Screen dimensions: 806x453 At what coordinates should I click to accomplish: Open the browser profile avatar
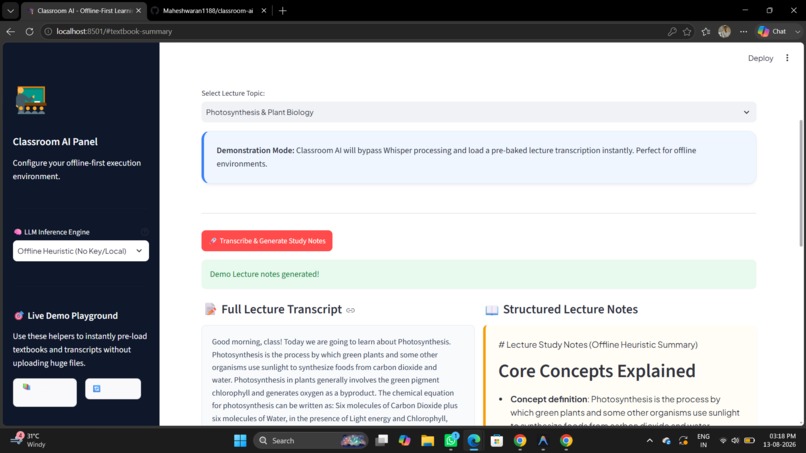coord(724,31)
